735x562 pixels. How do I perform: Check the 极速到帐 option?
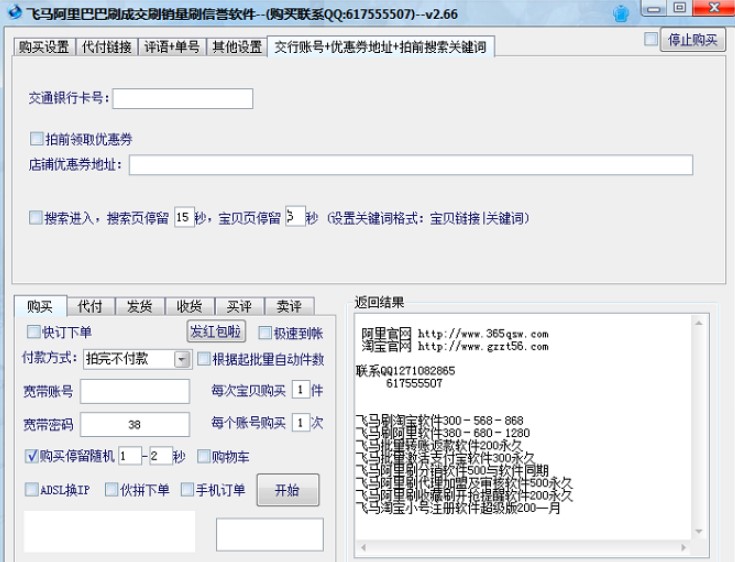[x=265, y=333]
